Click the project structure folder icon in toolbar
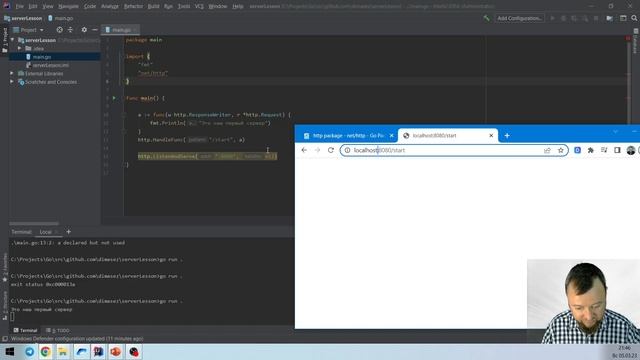This screenshot has height=360, width=640. point(609,18)
